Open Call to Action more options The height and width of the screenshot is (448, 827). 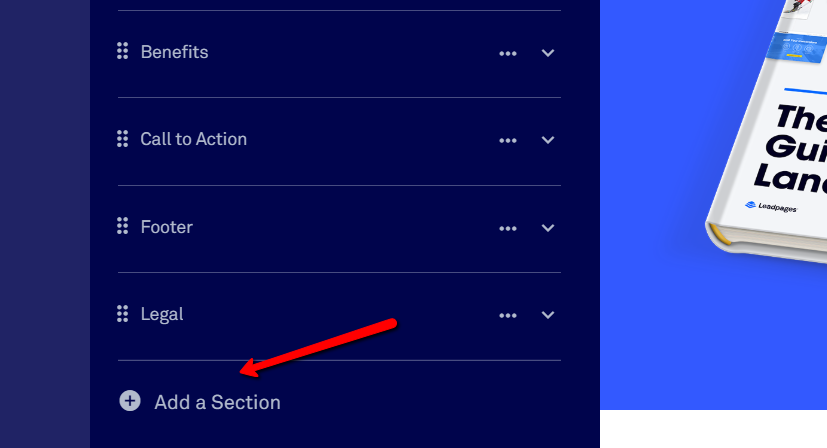pos(508,140)
